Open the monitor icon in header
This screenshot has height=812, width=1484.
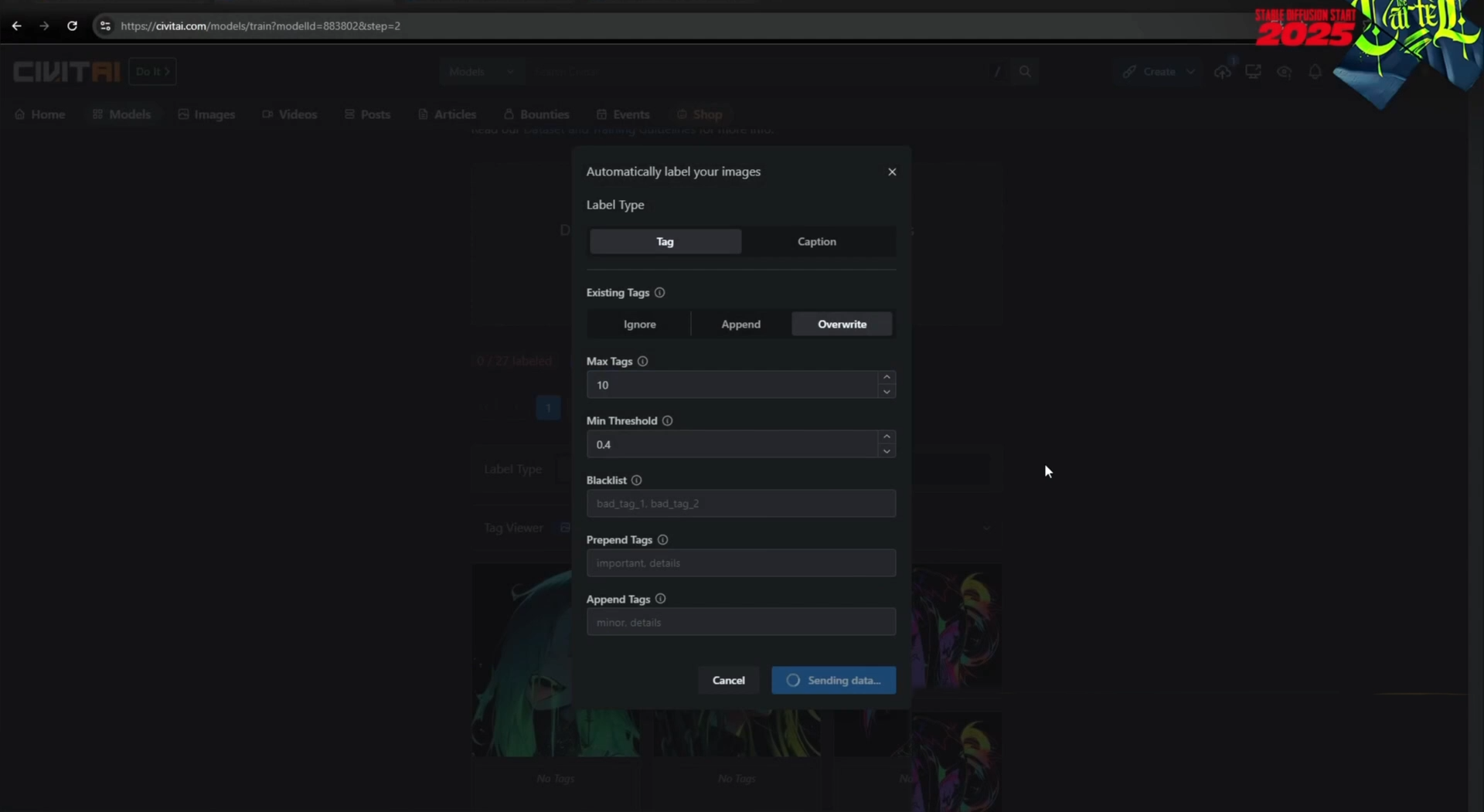[1253, 72]
